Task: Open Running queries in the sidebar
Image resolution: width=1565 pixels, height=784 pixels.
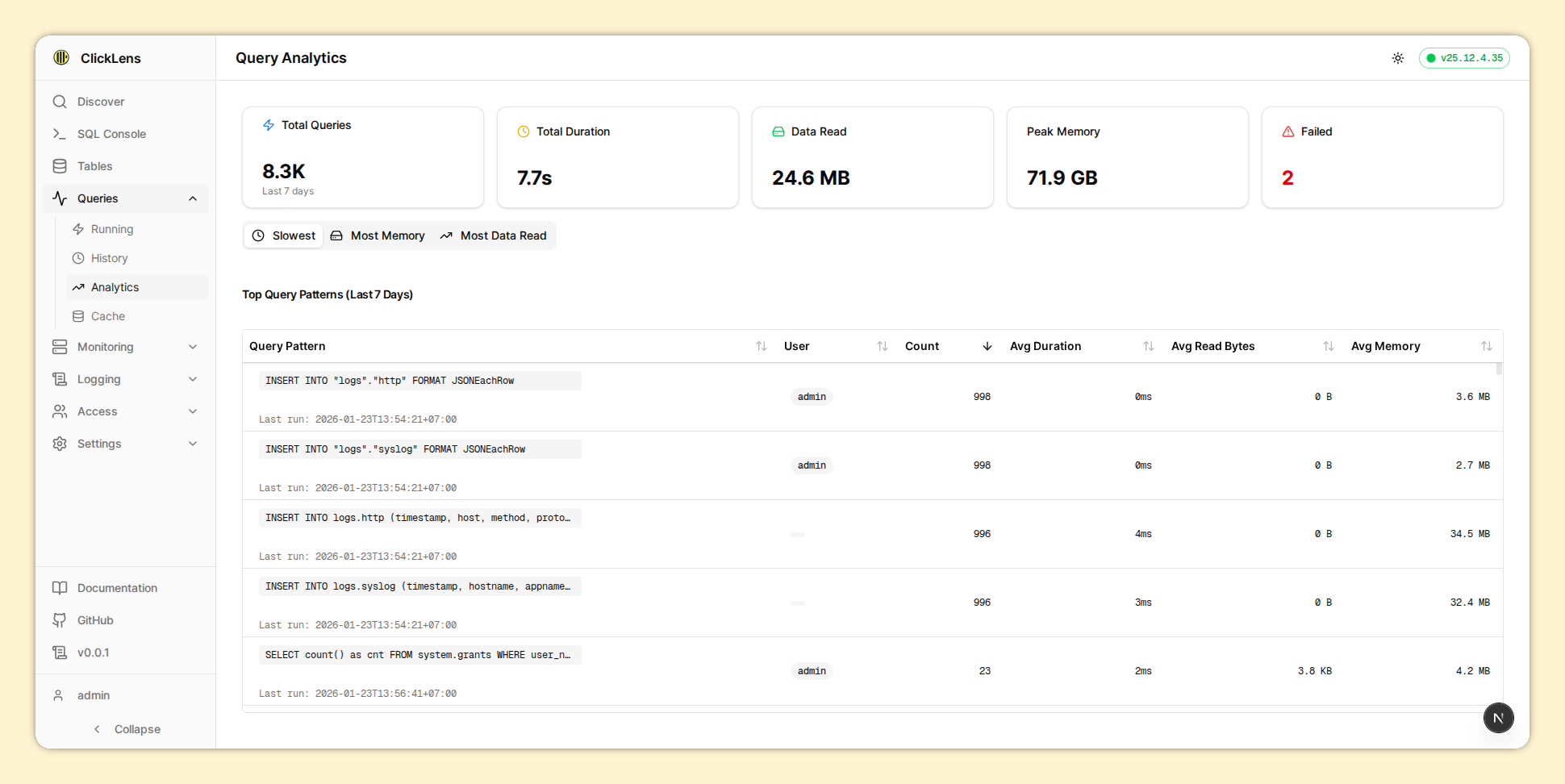Action: [111, 229]
